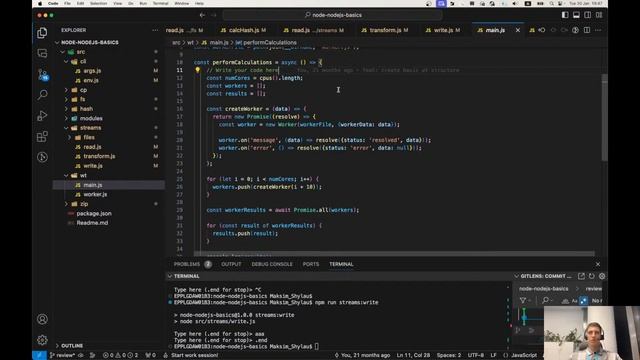Screen dimensions: 640x360
Task: Switch to the calcHash.js tab
Action: click(244, 30)
